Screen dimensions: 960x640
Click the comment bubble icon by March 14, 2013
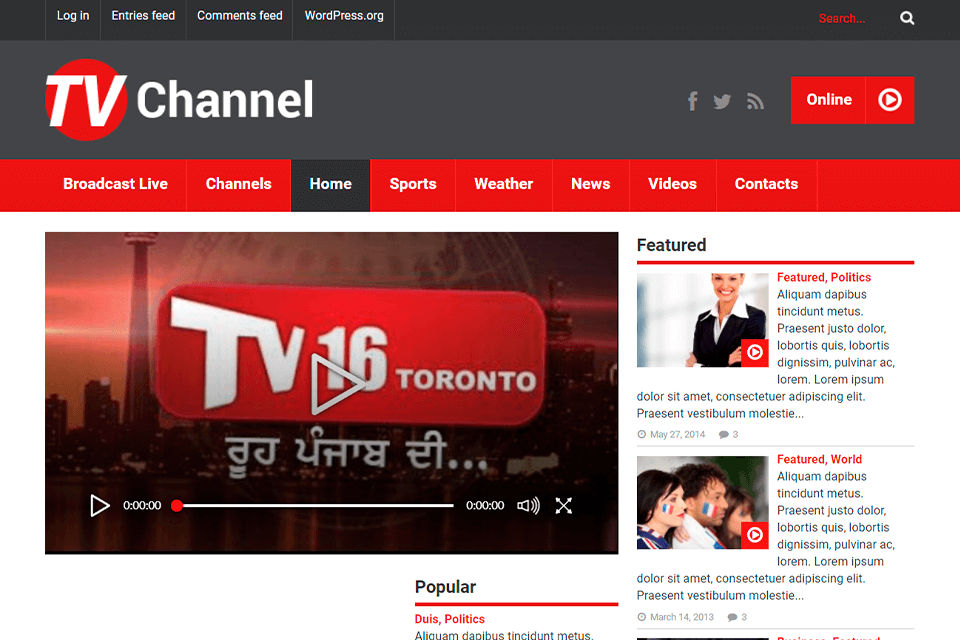tap(732, 617)
